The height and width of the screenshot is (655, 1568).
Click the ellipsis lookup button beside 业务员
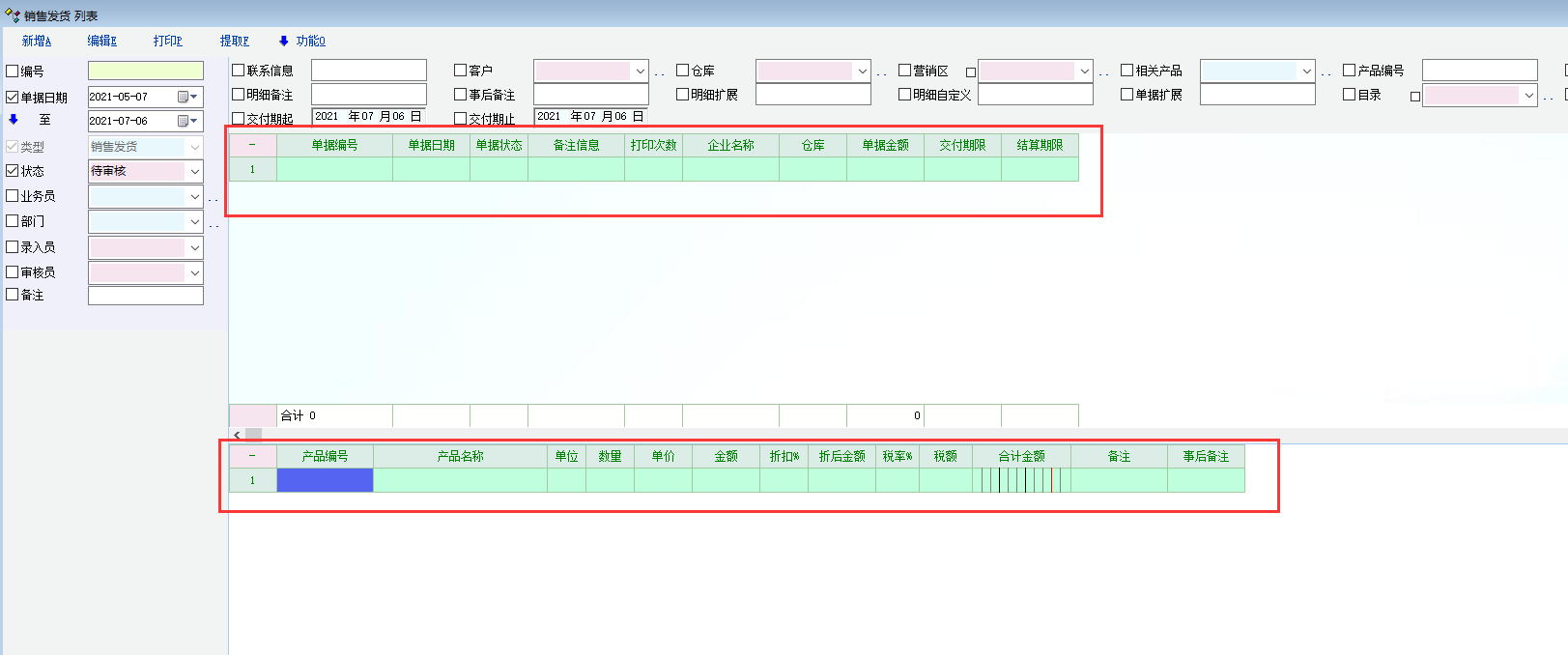pos(214,198)
